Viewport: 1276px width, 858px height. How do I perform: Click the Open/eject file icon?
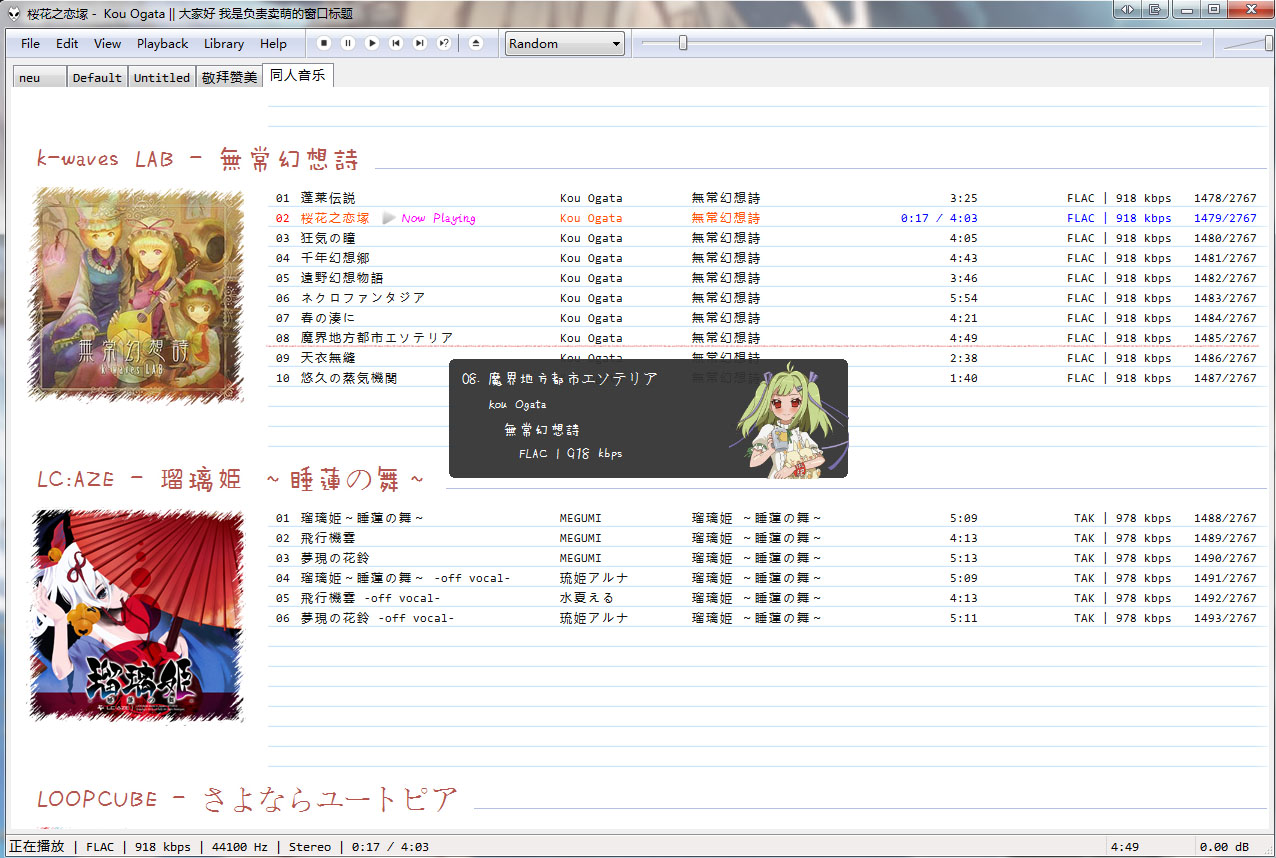[476, 43]
